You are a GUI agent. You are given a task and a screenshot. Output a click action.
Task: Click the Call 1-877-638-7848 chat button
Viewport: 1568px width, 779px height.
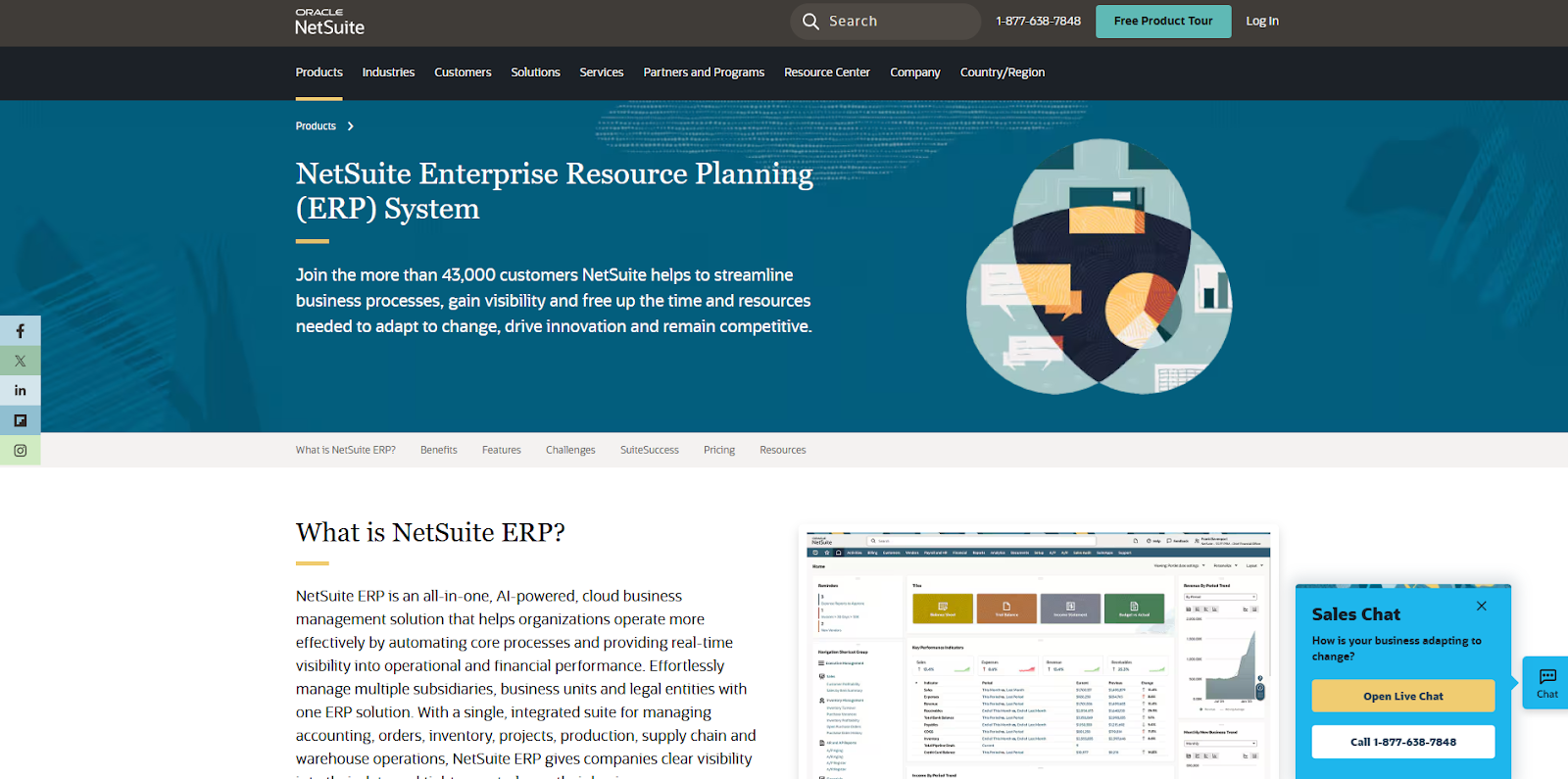click(x=1403, y=742)
